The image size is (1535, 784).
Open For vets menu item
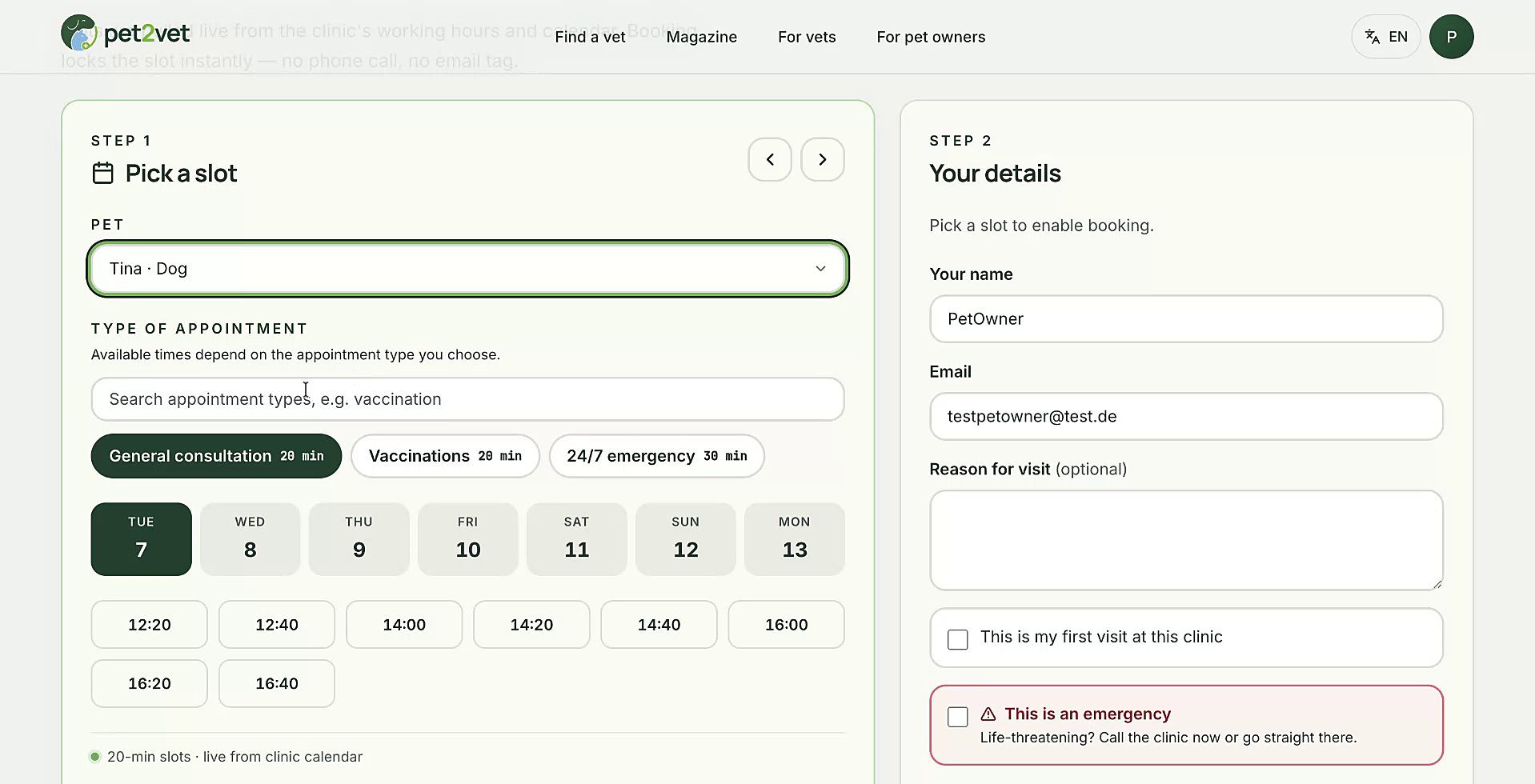pyautogui.click(x=807, y=37)
